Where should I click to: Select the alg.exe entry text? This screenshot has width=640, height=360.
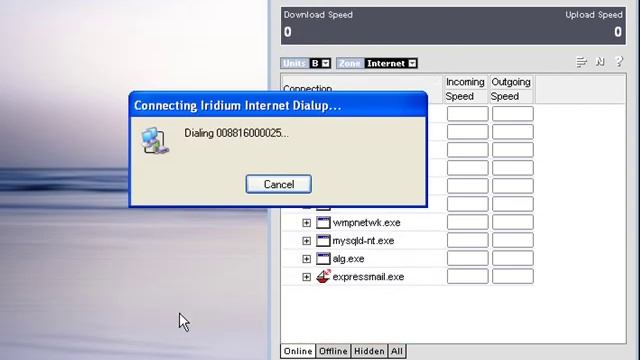[x=349, y=259]
